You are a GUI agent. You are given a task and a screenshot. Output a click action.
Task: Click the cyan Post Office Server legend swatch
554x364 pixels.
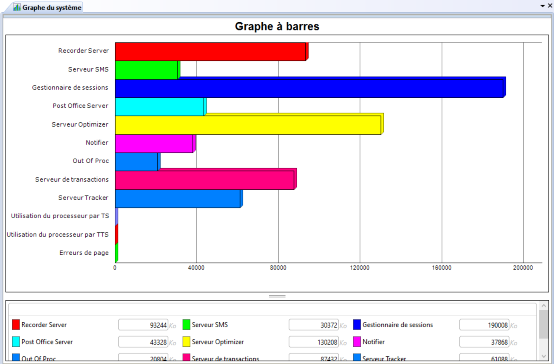16,342
